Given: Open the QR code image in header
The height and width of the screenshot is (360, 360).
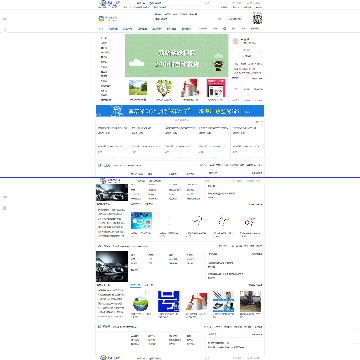Looking at the screenshot, I should click(257, 19).
